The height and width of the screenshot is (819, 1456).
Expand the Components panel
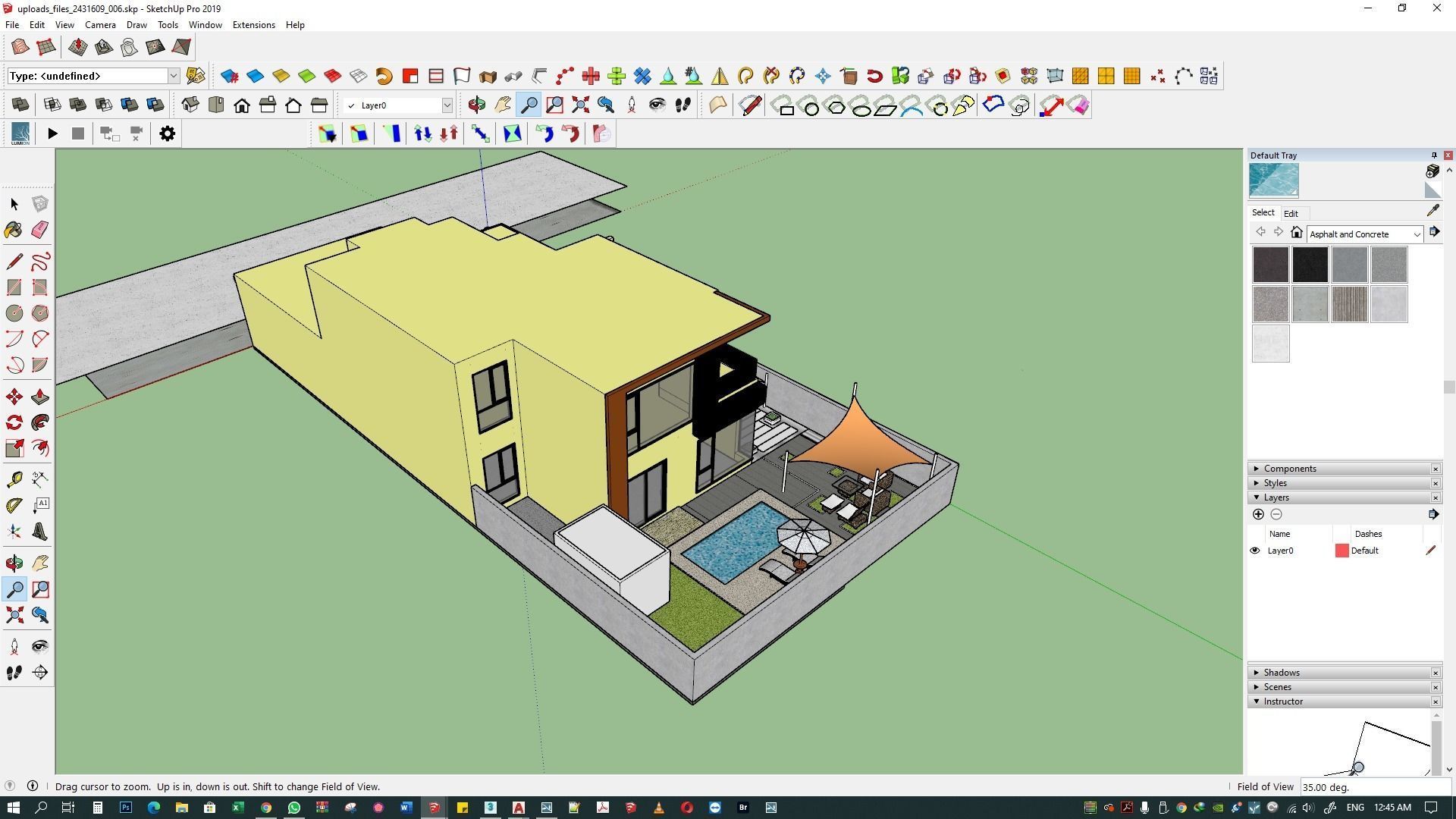pos(1289,469)
